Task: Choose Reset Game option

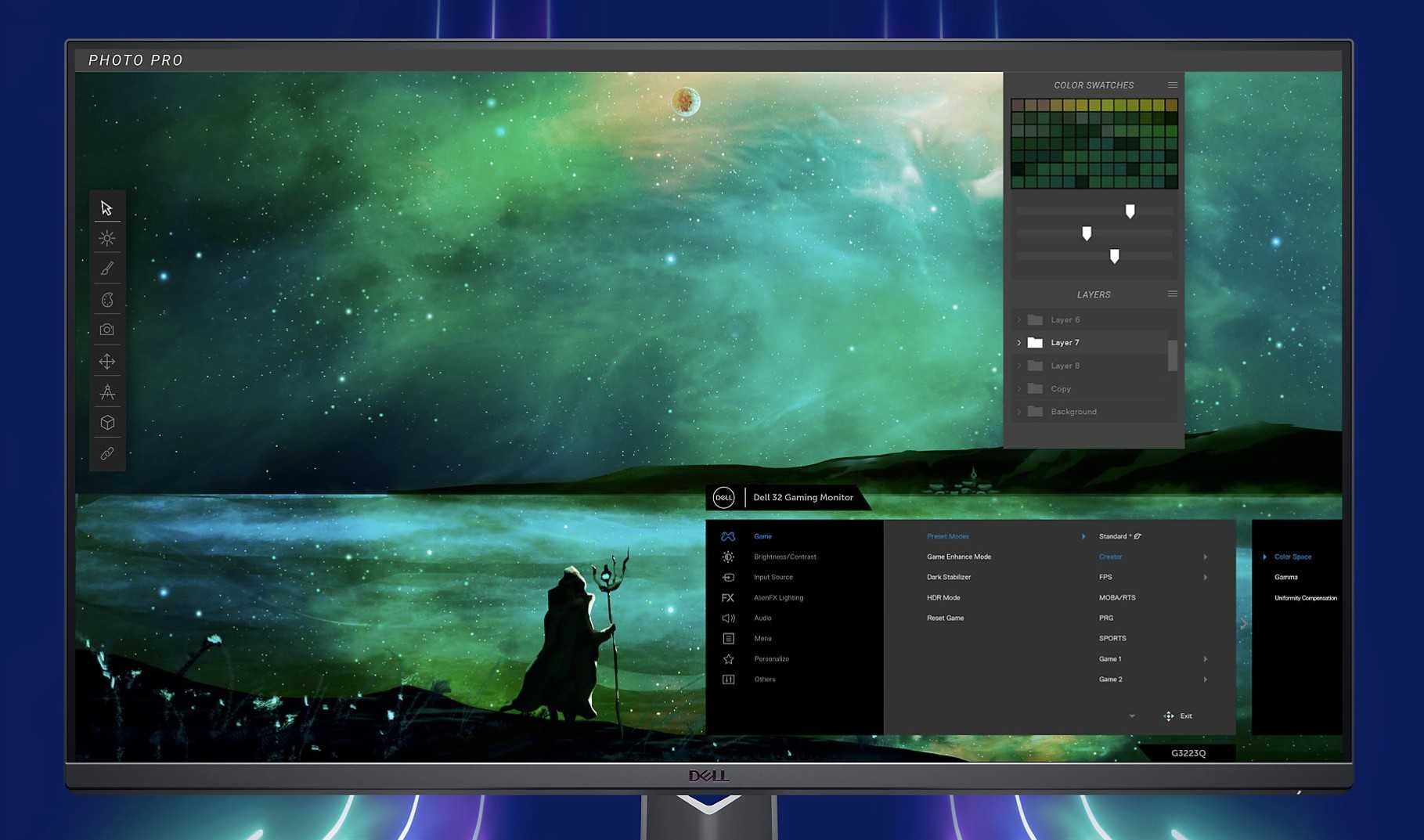Action: click(x=945, y=618)
